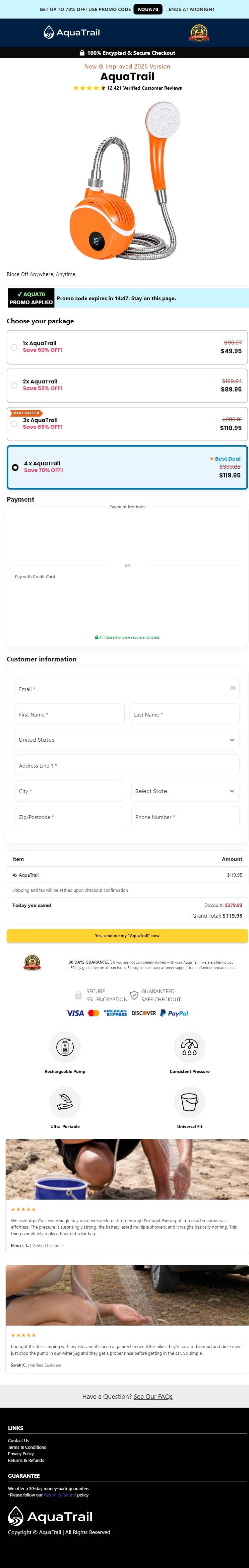Open the See Our FAQs link
The height and width of the screenshot is (1568, 249).
153,1396
